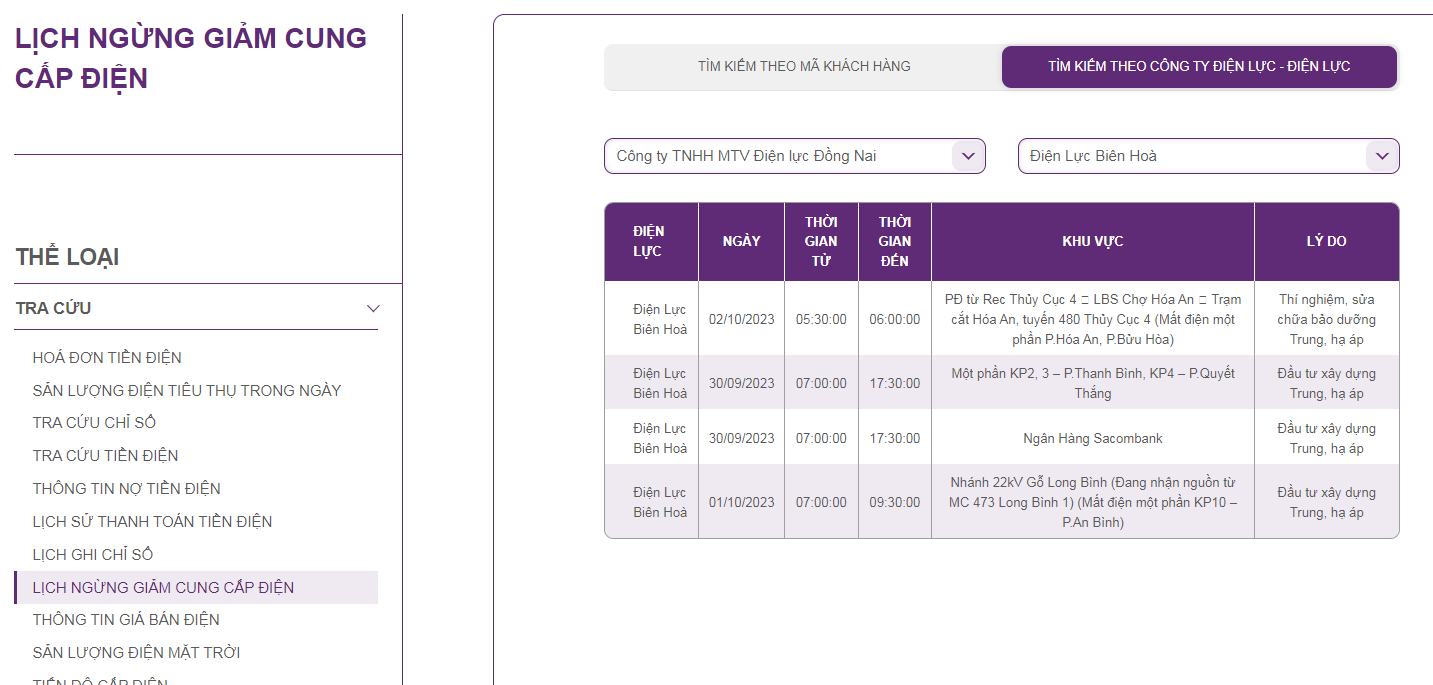The width and height of the screenshot is (1433, 685).
Task: Switch to TÌM KIẾM THEO MÃ KHÁCH HÀNG tab
Action: (804, 67)
